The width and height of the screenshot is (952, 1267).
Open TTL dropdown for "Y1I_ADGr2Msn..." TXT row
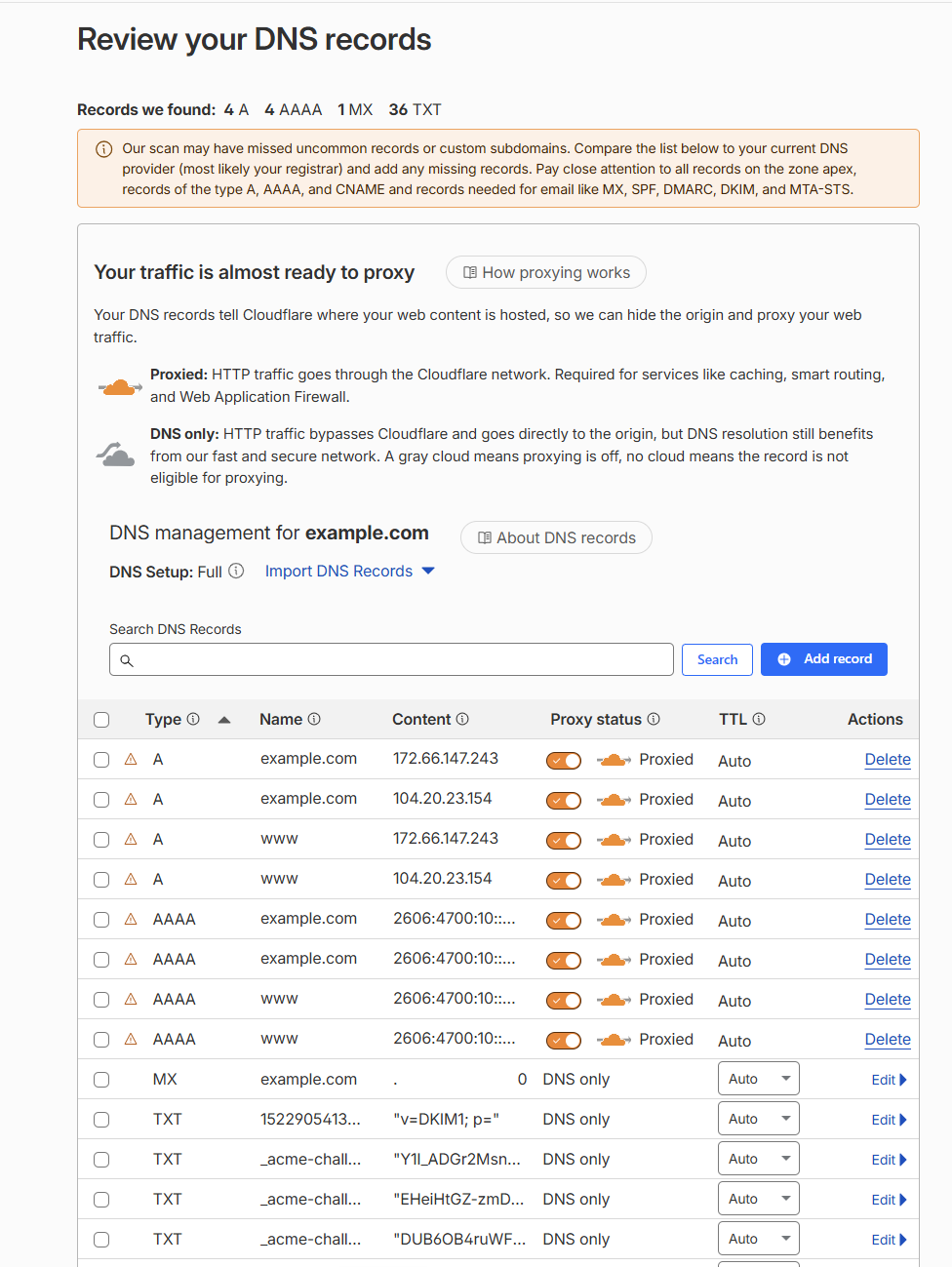[x=759, y=1159]
